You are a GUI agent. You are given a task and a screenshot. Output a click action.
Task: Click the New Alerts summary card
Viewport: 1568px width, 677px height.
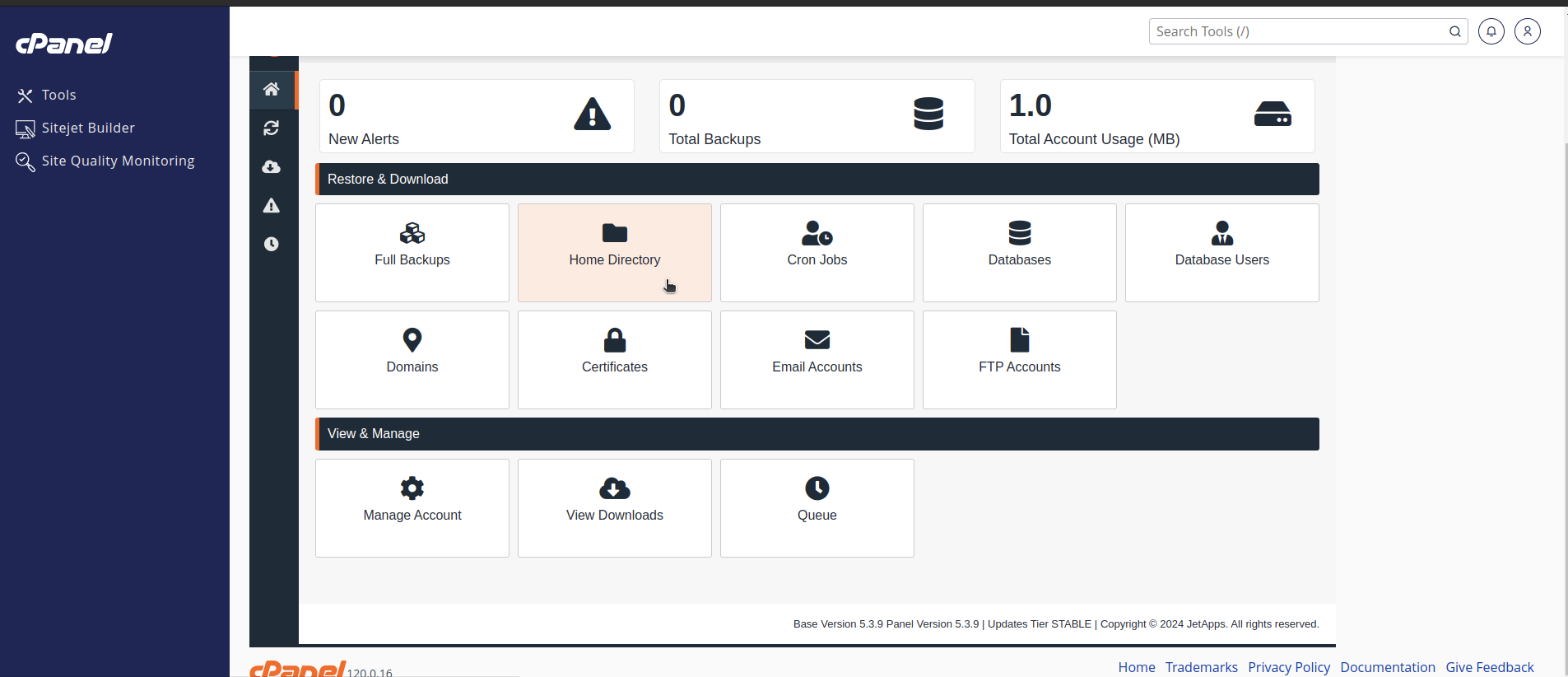[x=477, y=116]
